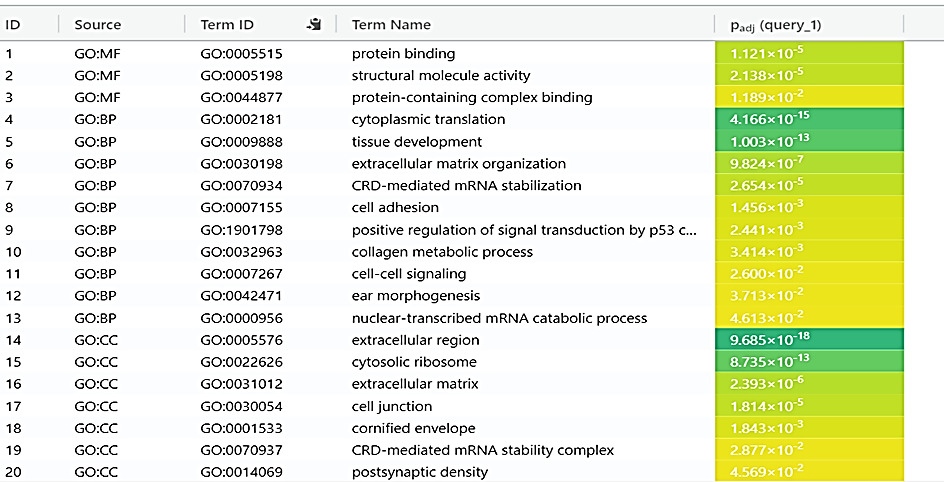Click the "extracellular matrix organization" term name
944x482 pixels.
pyautogui.click(x=458, y=164)
